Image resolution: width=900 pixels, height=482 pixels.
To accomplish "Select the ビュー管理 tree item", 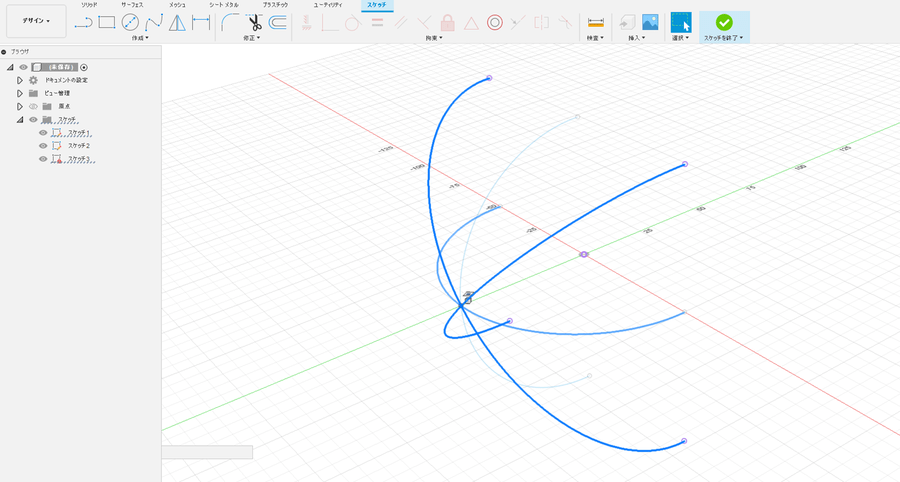I will 57,93.
